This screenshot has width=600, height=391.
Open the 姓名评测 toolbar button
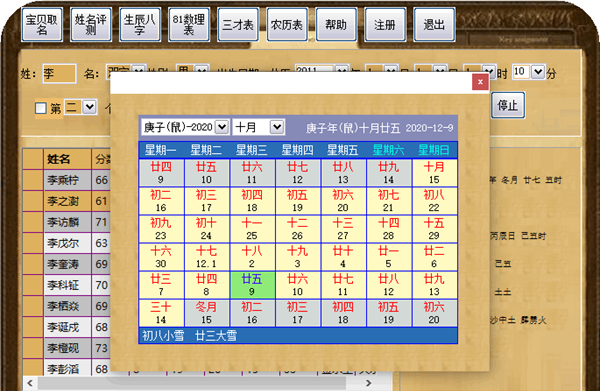pyautogui.click(x=91, y=24)
